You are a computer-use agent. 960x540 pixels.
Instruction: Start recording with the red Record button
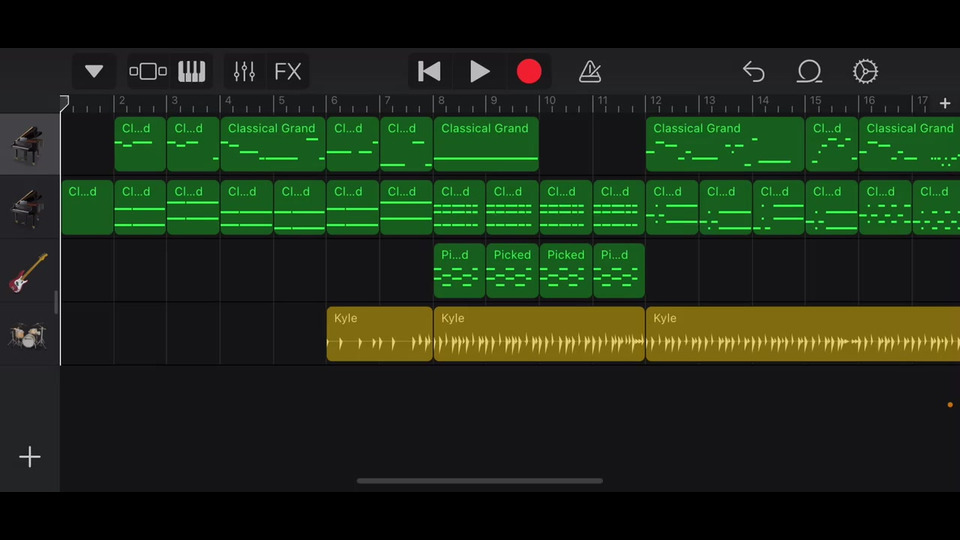pos(529,72)
